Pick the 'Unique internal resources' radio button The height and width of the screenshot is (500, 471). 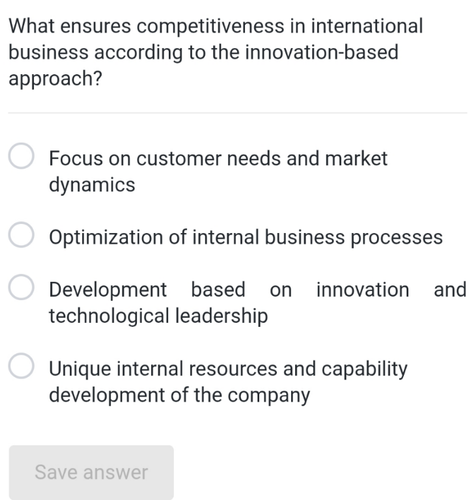pyautogui.click(x=21, y=366)
